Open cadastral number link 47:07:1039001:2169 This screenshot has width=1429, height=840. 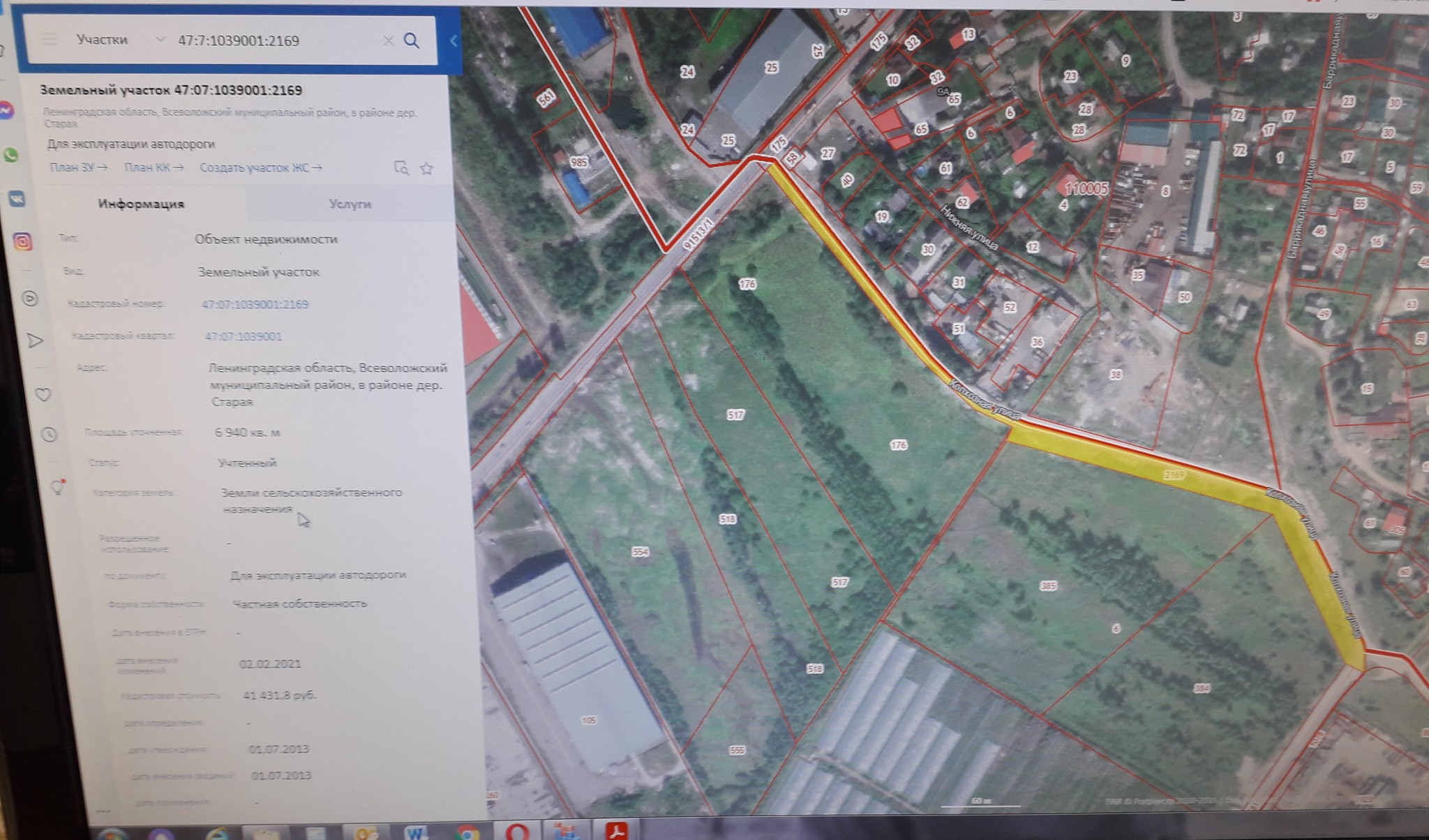tap(255, 304)
